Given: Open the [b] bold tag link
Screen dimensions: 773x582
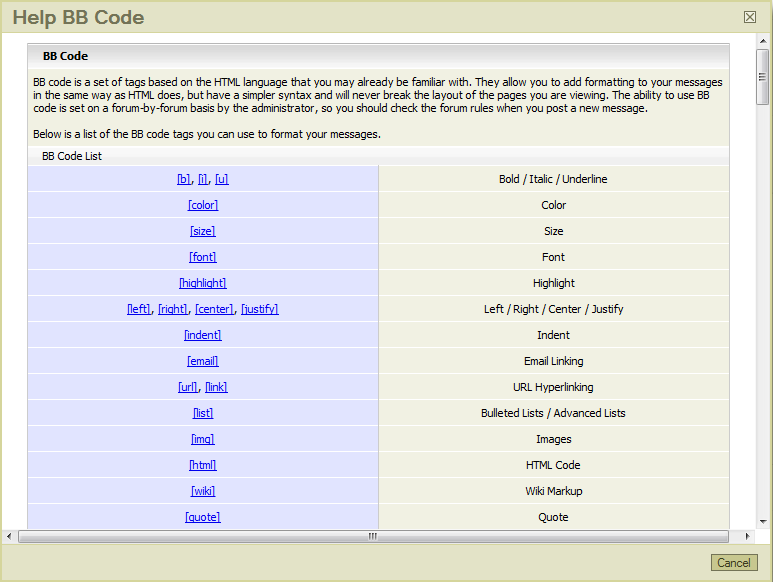Looking at the screenshot, I should pyautogui.click(x=183, y=180).
